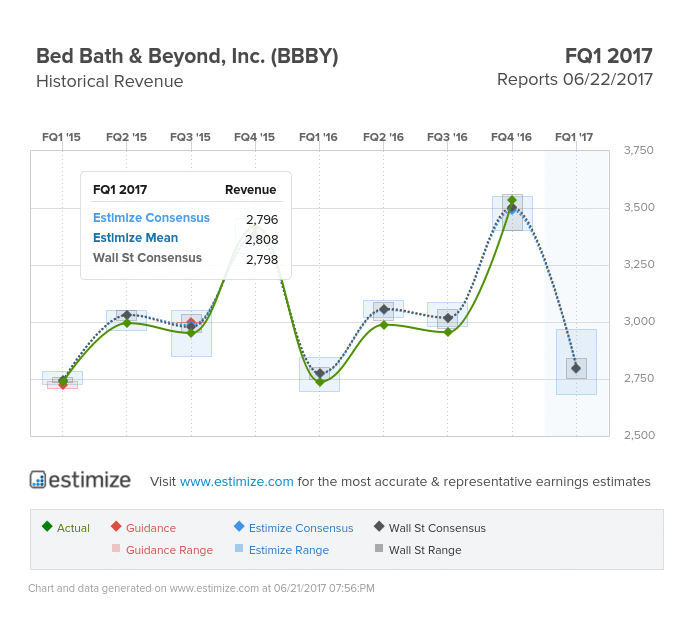This screenshot has height=620, width=685.
Task: Click the Reports 06/22/2017 date text
Action: [x=574, y=80]
